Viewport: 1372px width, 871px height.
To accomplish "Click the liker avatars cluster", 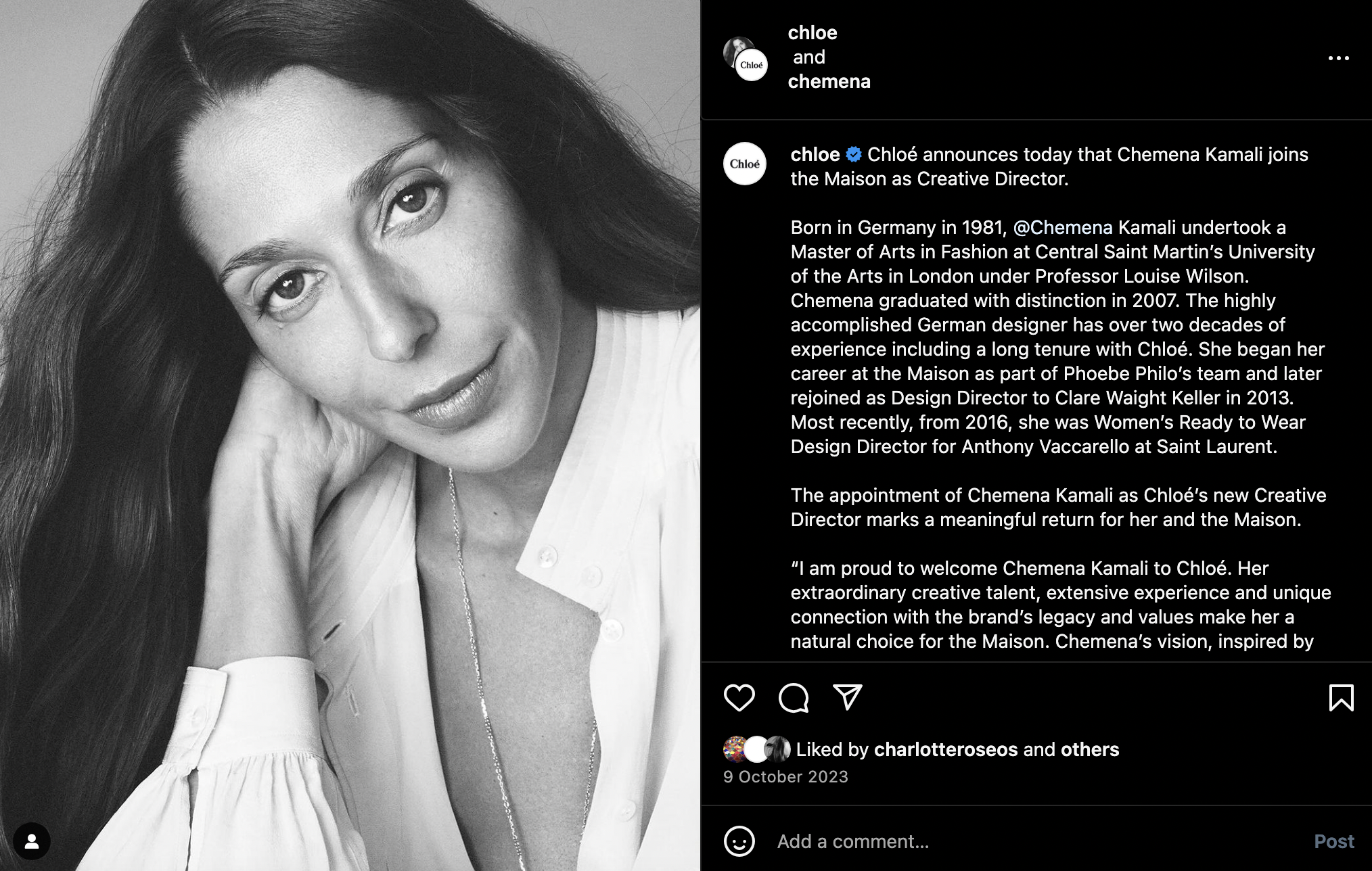I will (757, 749).
